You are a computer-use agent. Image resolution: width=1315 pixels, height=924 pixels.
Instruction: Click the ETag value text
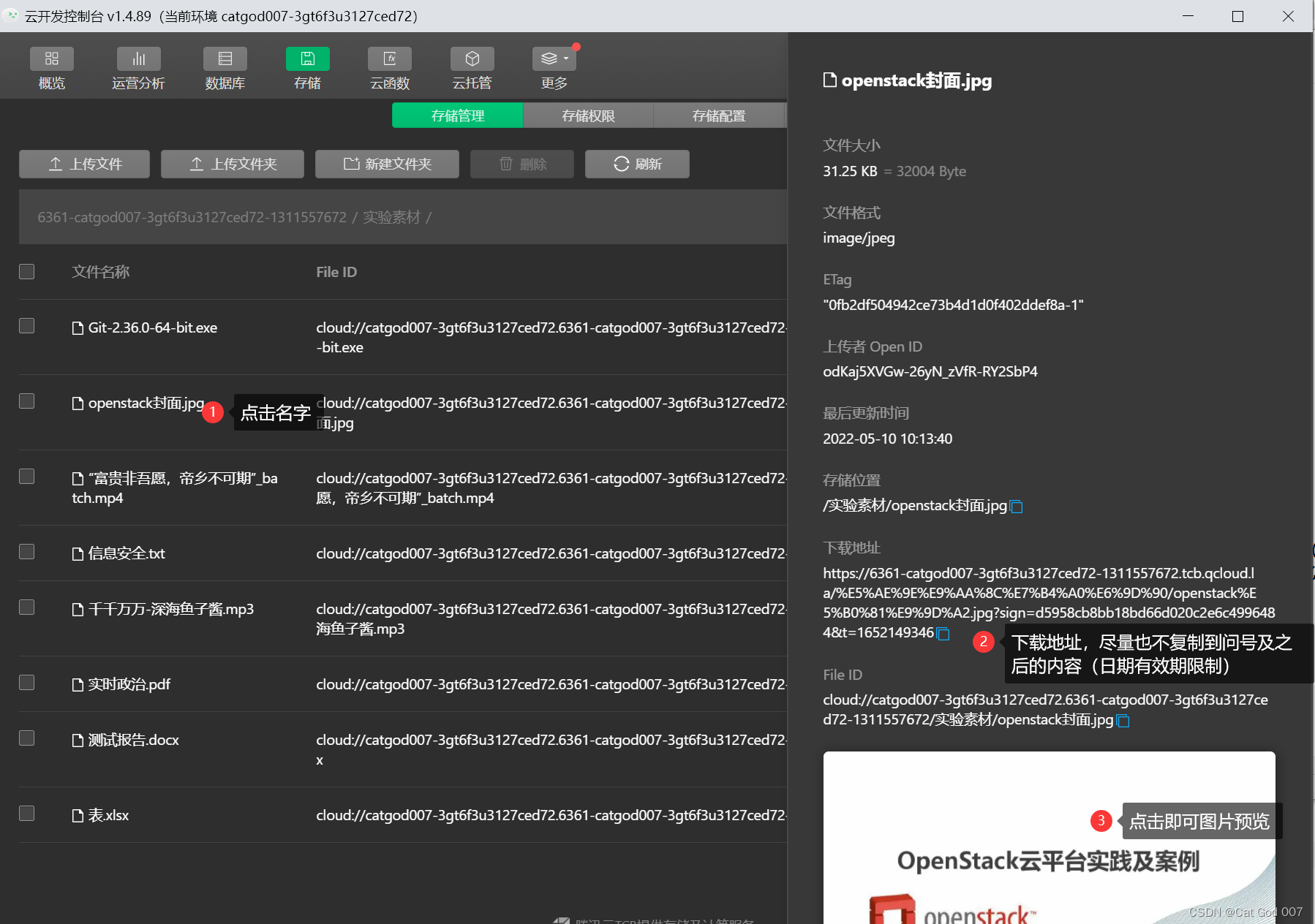coord(953,305)
